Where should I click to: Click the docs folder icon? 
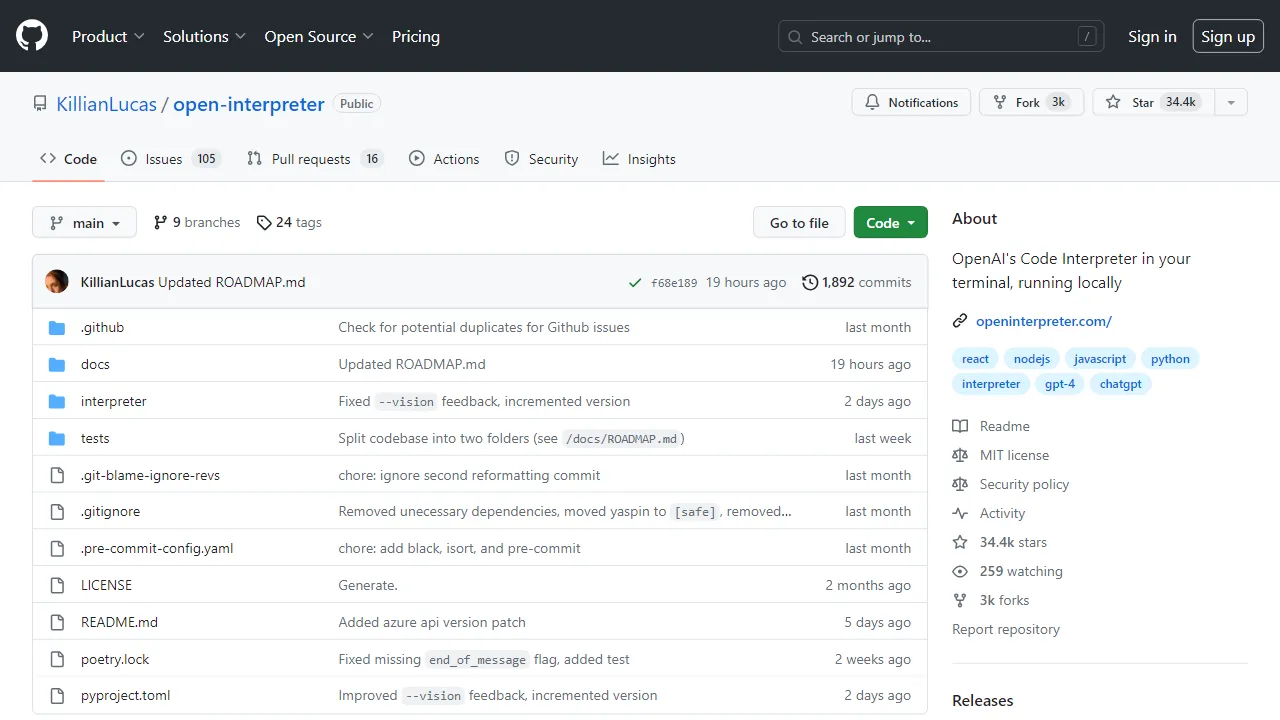pos(57,364)
